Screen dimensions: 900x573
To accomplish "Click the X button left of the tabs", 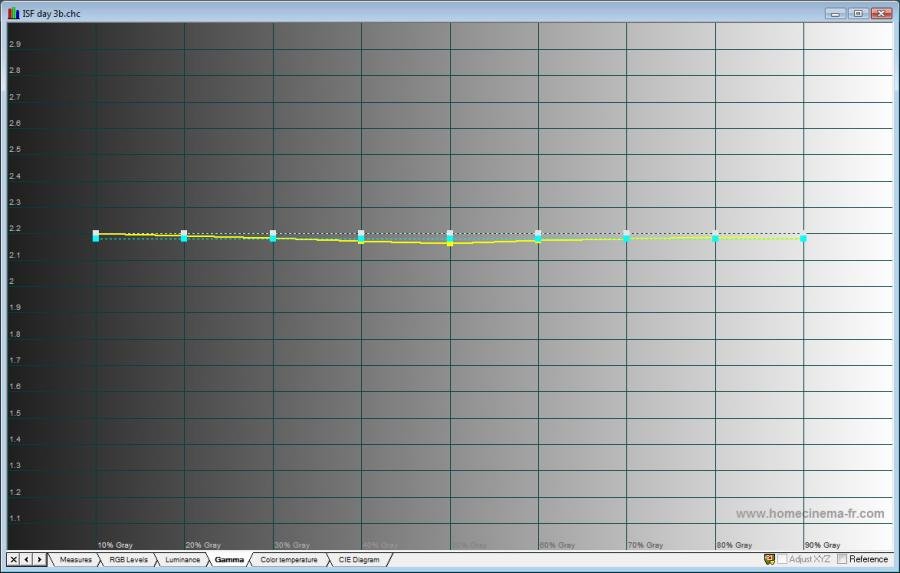I will coord(13,559).
